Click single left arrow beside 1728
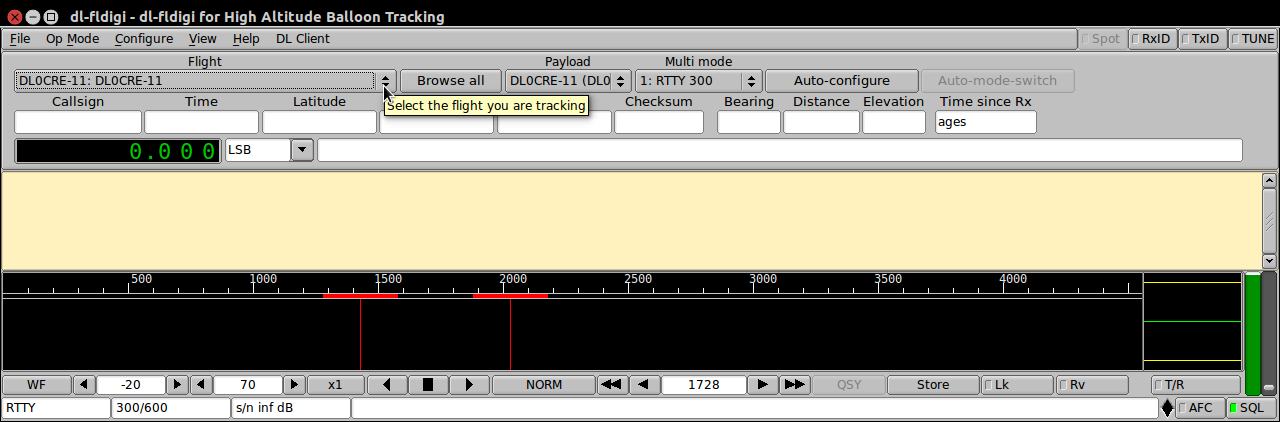The height and width of the screenshot is (422, 1280). click(643, 384)
